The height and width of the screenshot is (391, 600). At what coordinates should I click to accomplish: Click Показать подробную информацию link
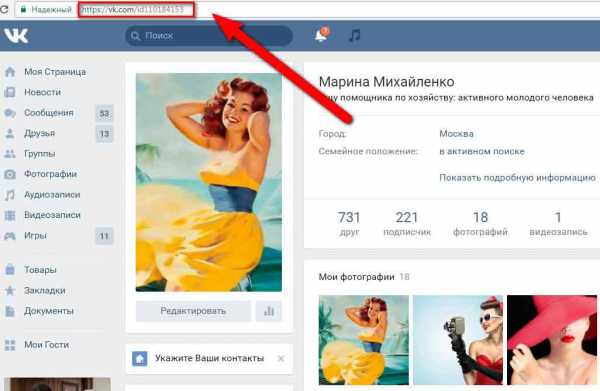517,178
